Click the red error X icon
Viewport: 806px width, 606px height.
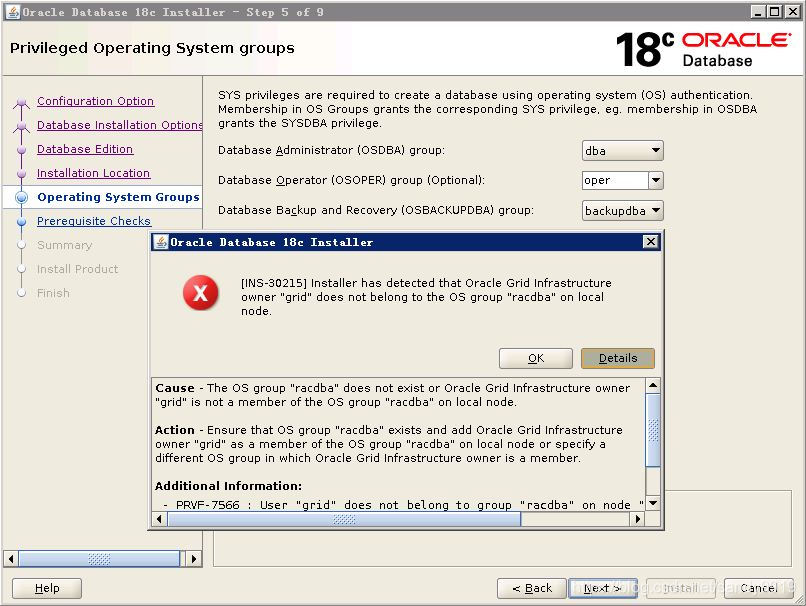200,293
